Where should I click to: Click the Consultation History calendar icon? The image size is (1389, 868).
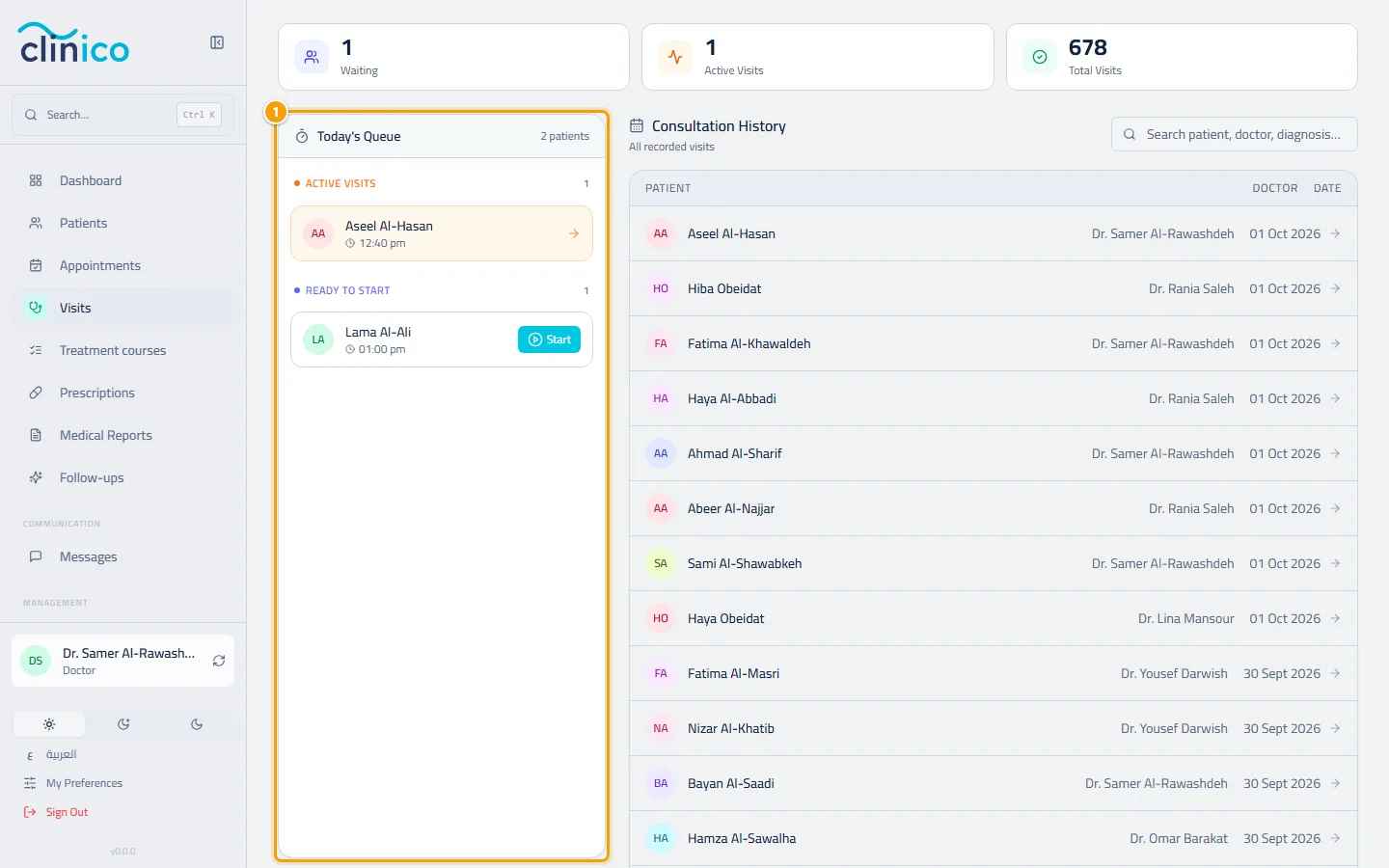coord(637,125)
